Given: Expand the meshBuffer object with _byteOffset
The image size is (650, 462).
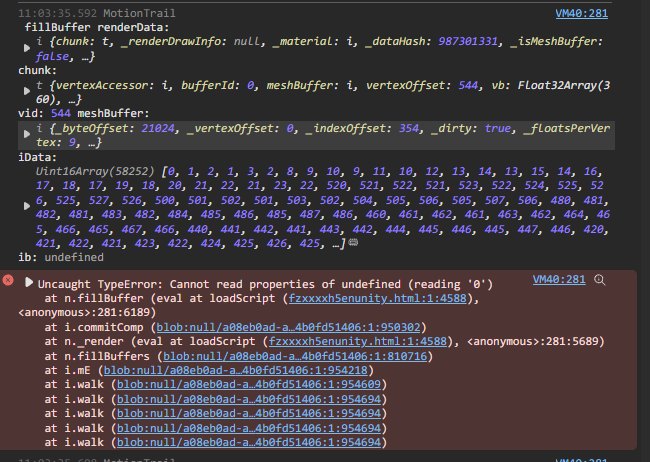Looking at the screenshot, I should pyautogui.click(x=27, y=134).
